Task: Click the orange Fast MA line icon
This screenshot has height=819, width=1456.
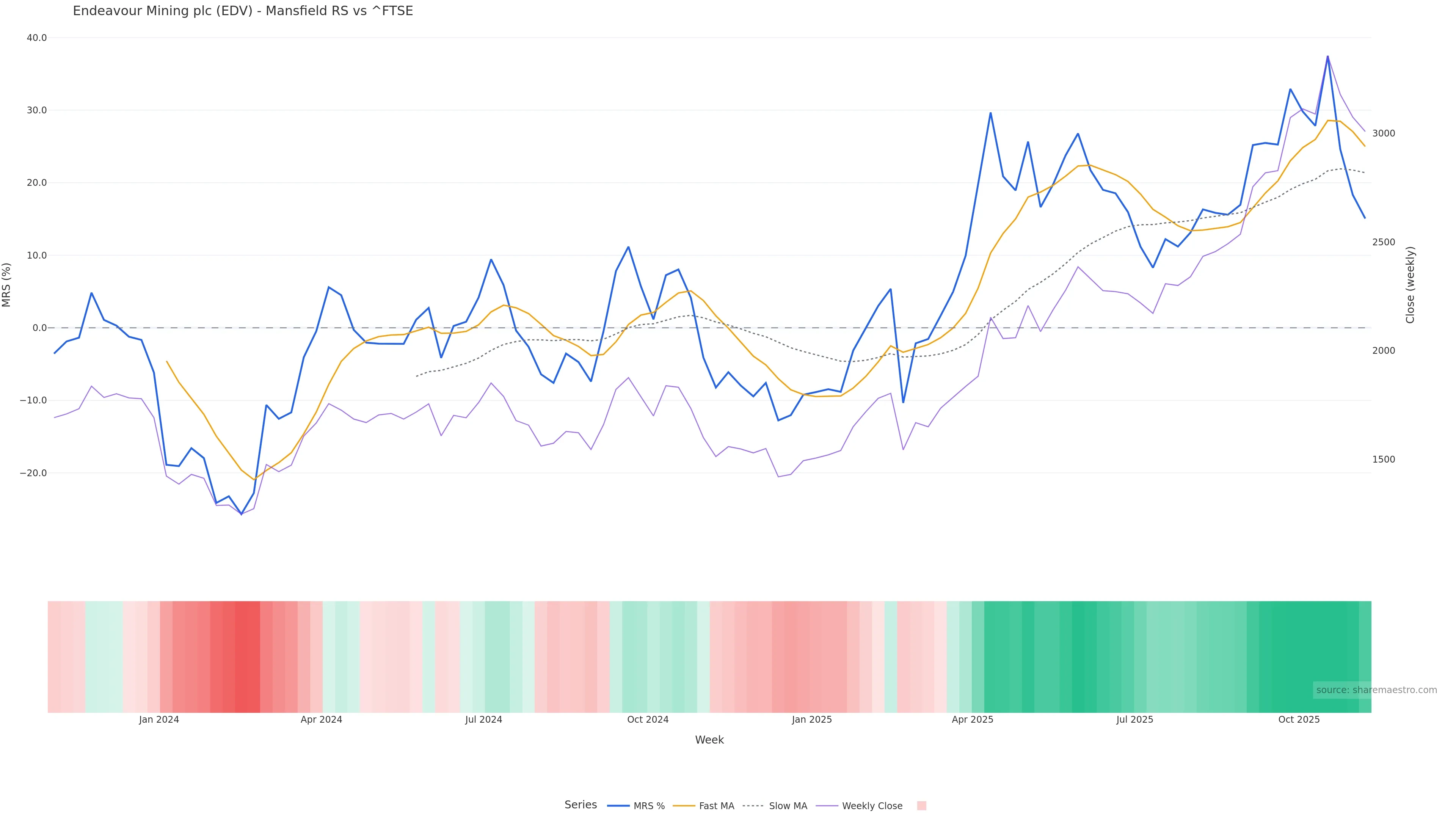Action: pyautogui.click(x=684, y=806)
